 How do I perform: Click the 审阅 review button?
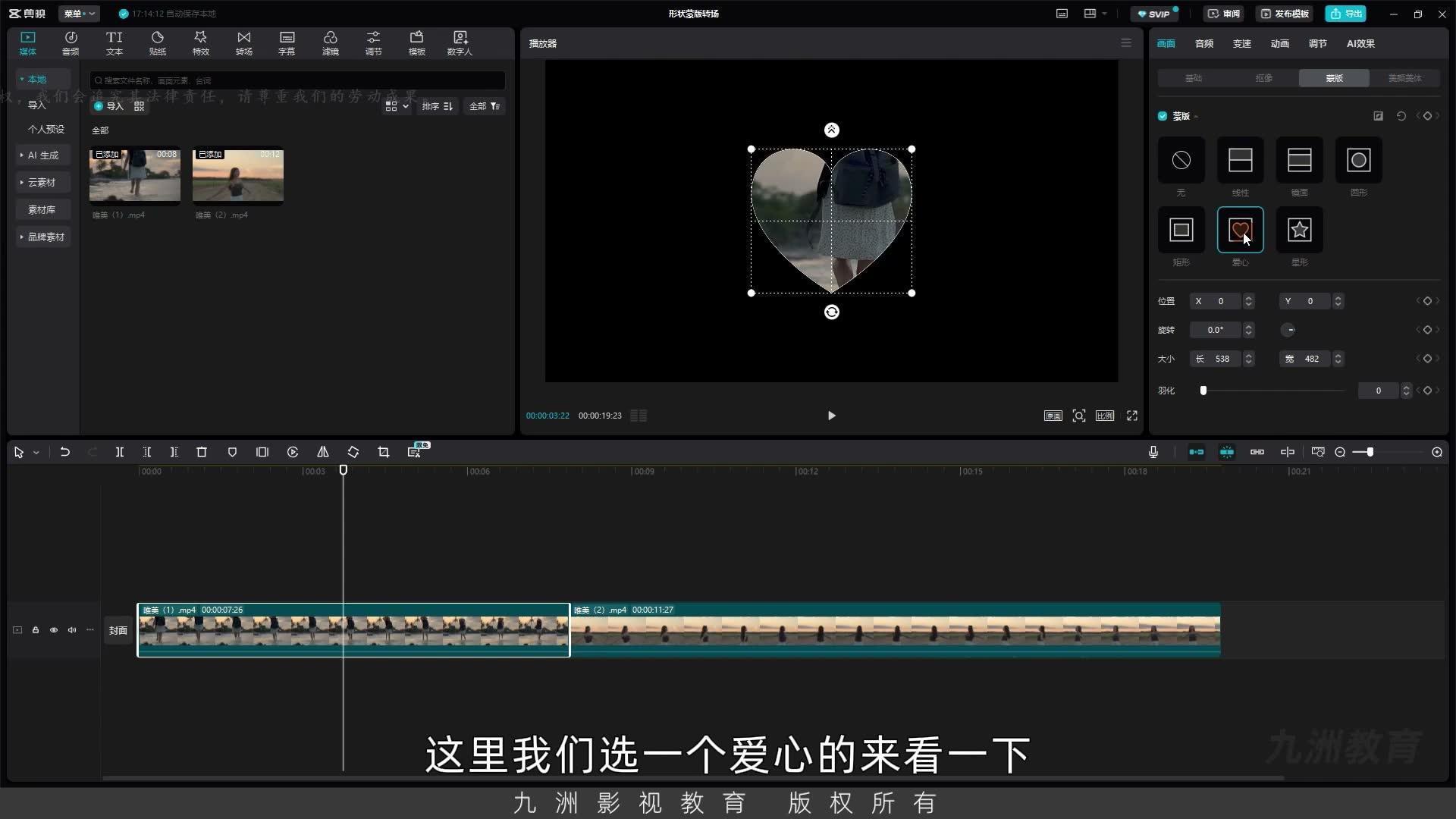pos(1223,14)
